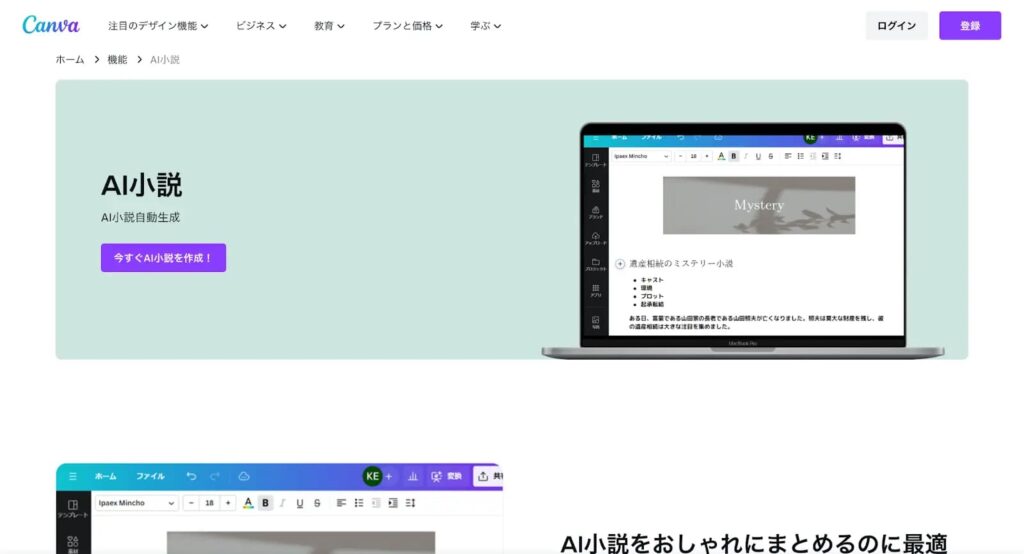Click the cloud save icon in lower editor preview
This screenshot has height=554, width=1024.
point(244,476)
